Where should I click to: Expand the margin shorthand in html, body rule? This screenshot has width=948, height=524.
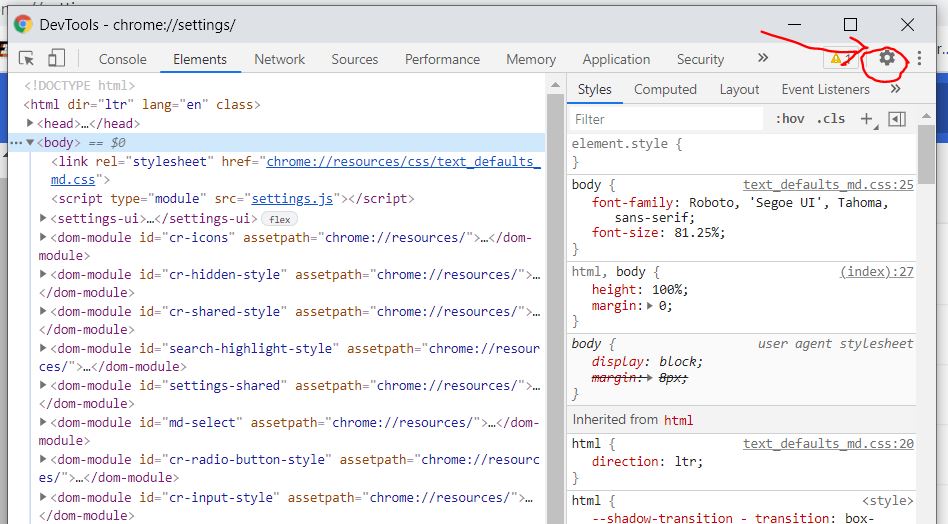(650, 306)
